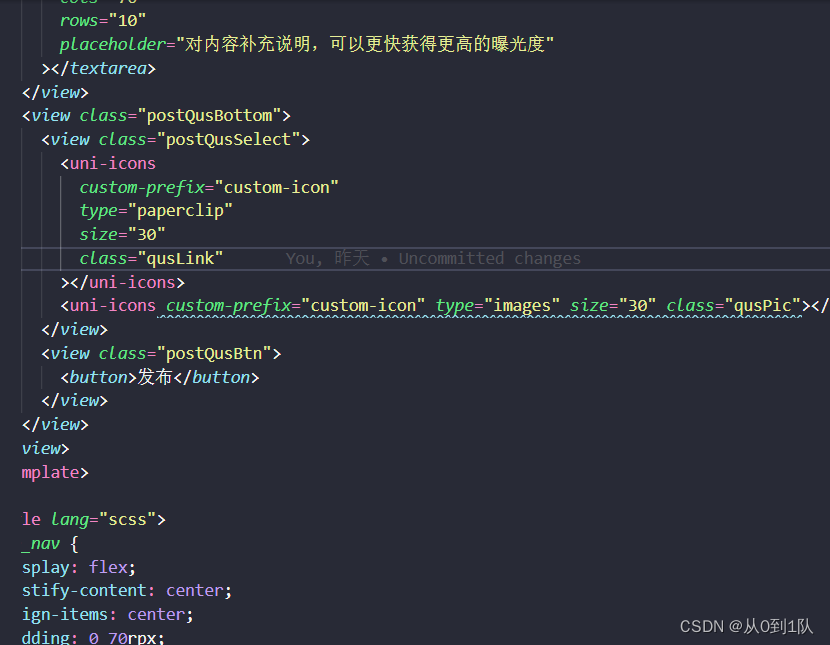The height and width of the screenshot is (645, 830).
Task: Click the flex value in display rule
Action: pyautogui.click(x=108, y=567)
